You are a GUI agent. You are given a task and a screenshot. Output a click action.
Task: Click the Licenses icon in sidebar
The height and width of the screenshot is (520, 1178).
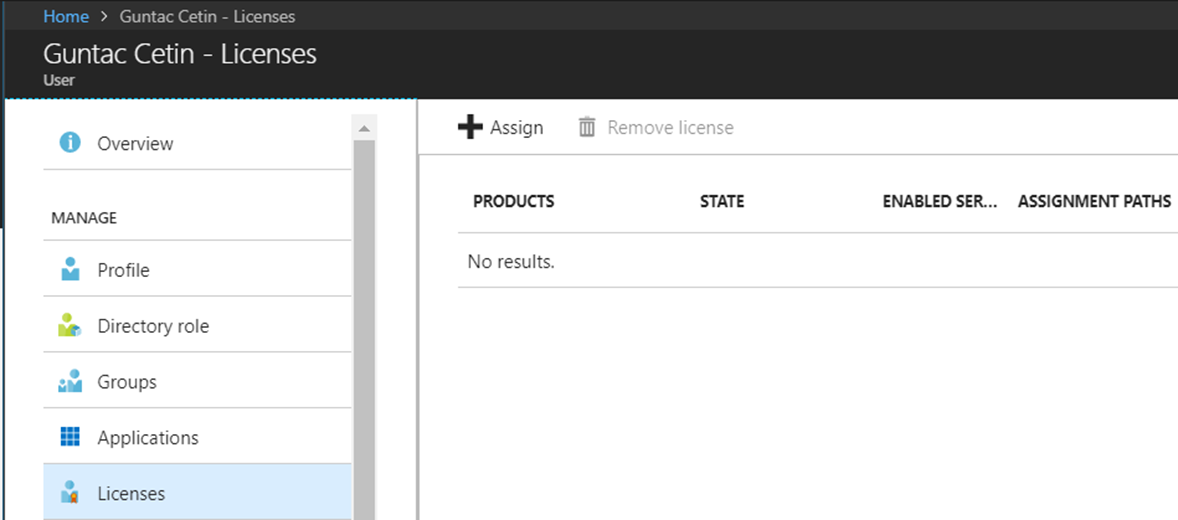click(70, 493)
